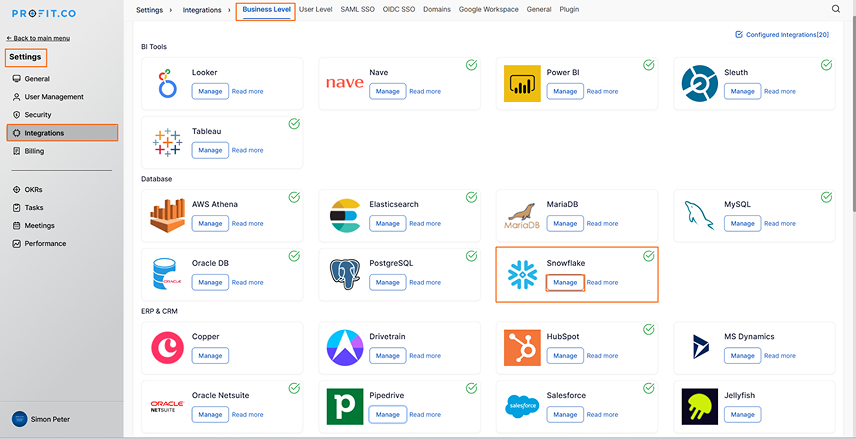Click the Drivetrain logo
This screenshot has height=439, width=856.
coord(344,348)
